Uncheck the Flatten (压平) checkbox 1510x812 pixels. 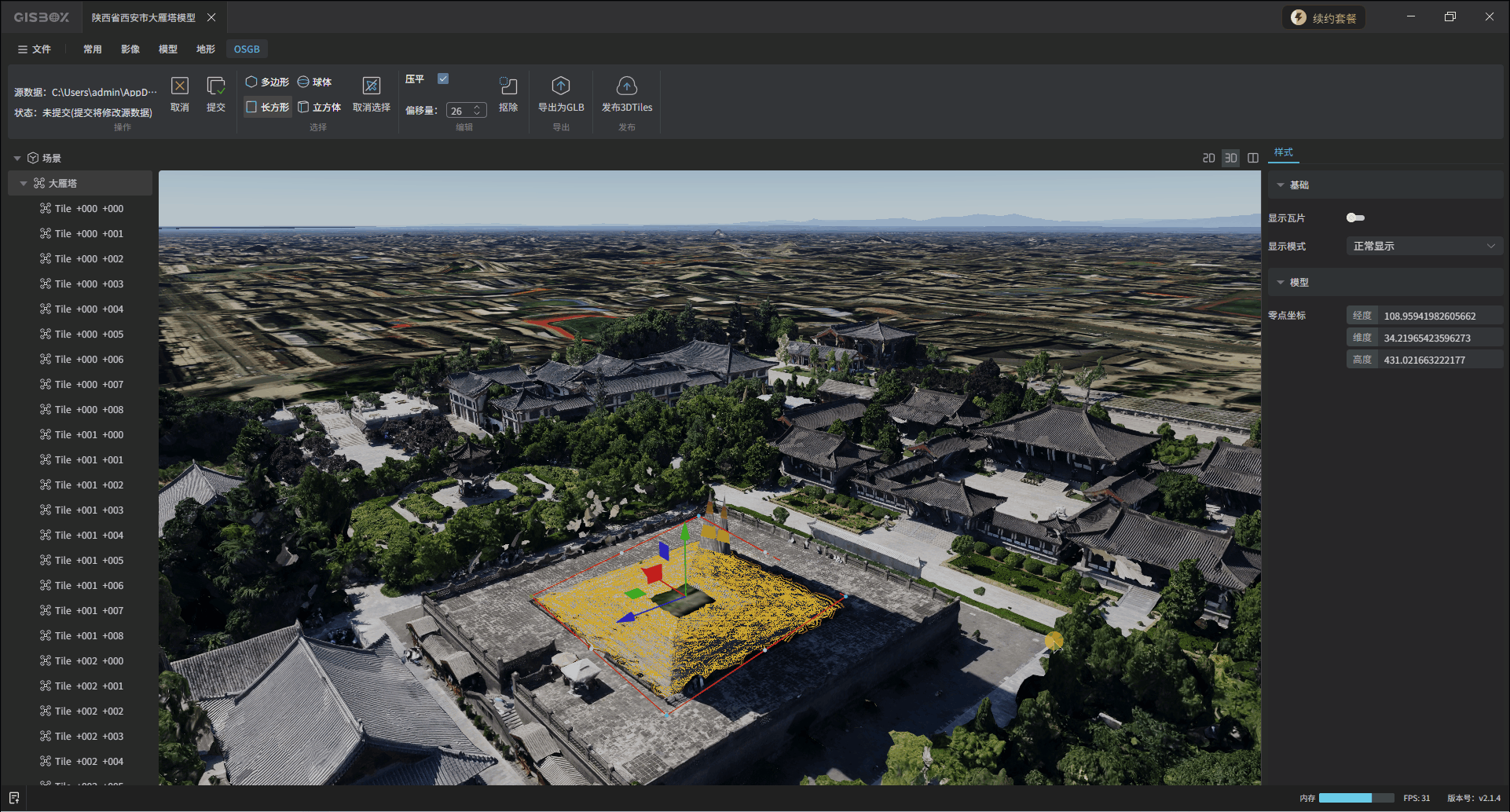[x=443, y=79]
